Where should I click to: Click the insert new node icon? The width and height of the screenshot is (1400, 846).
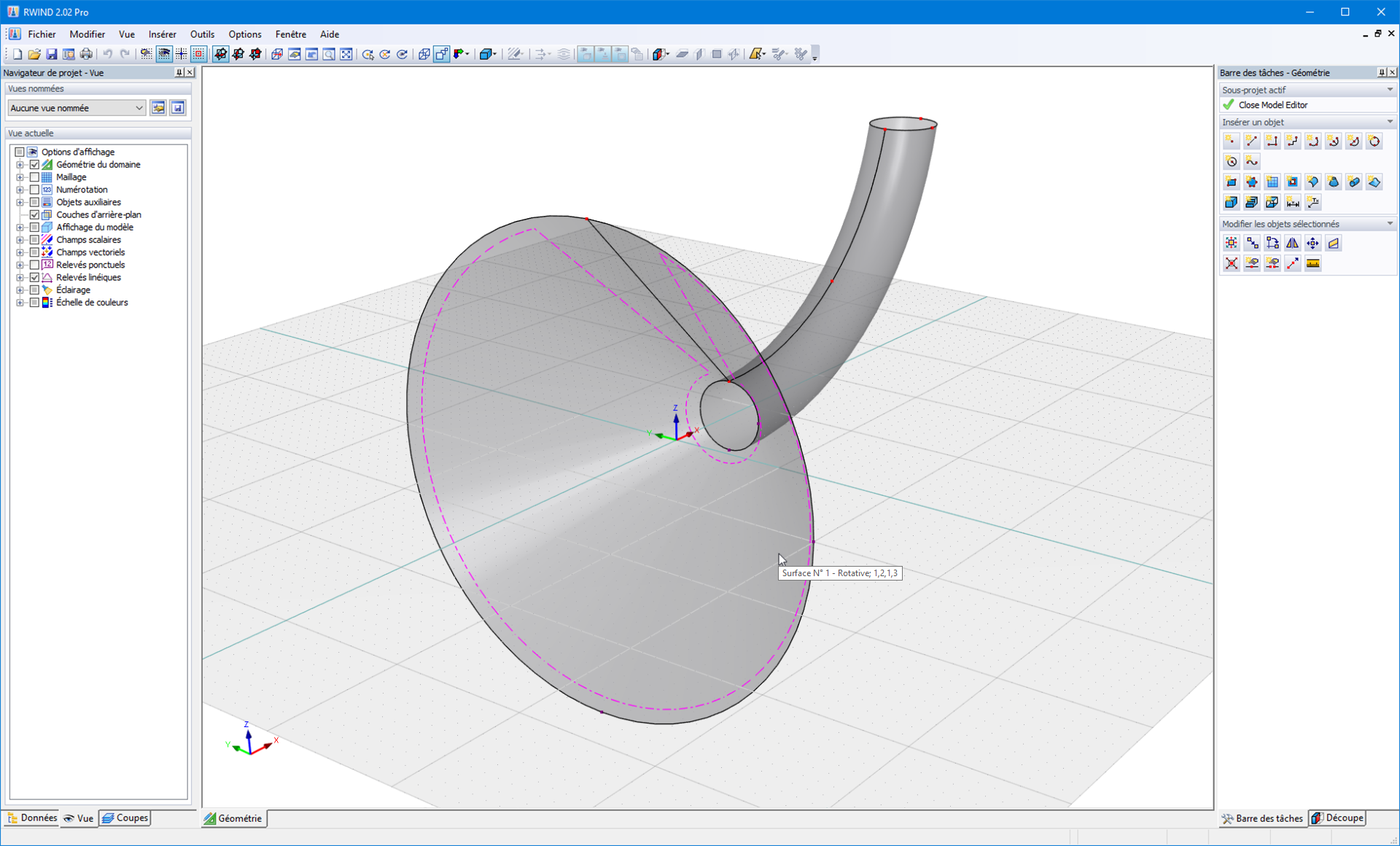[x=1231, y=141]
